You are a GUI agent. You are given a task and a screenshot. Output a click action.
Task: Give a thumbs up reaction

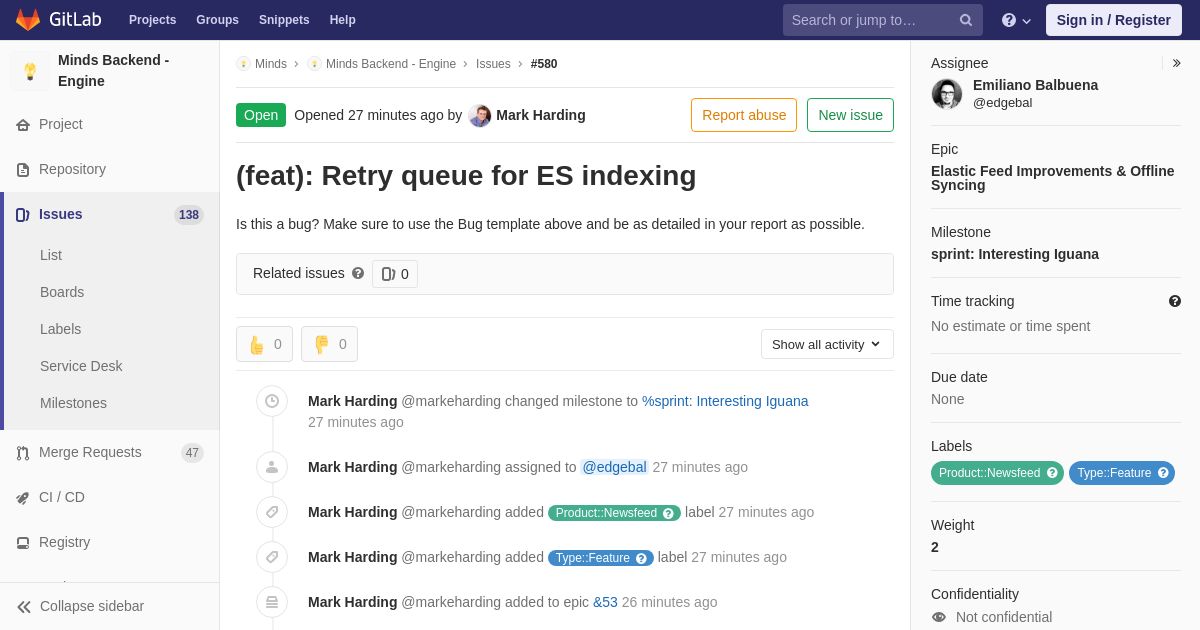(264, 344)
